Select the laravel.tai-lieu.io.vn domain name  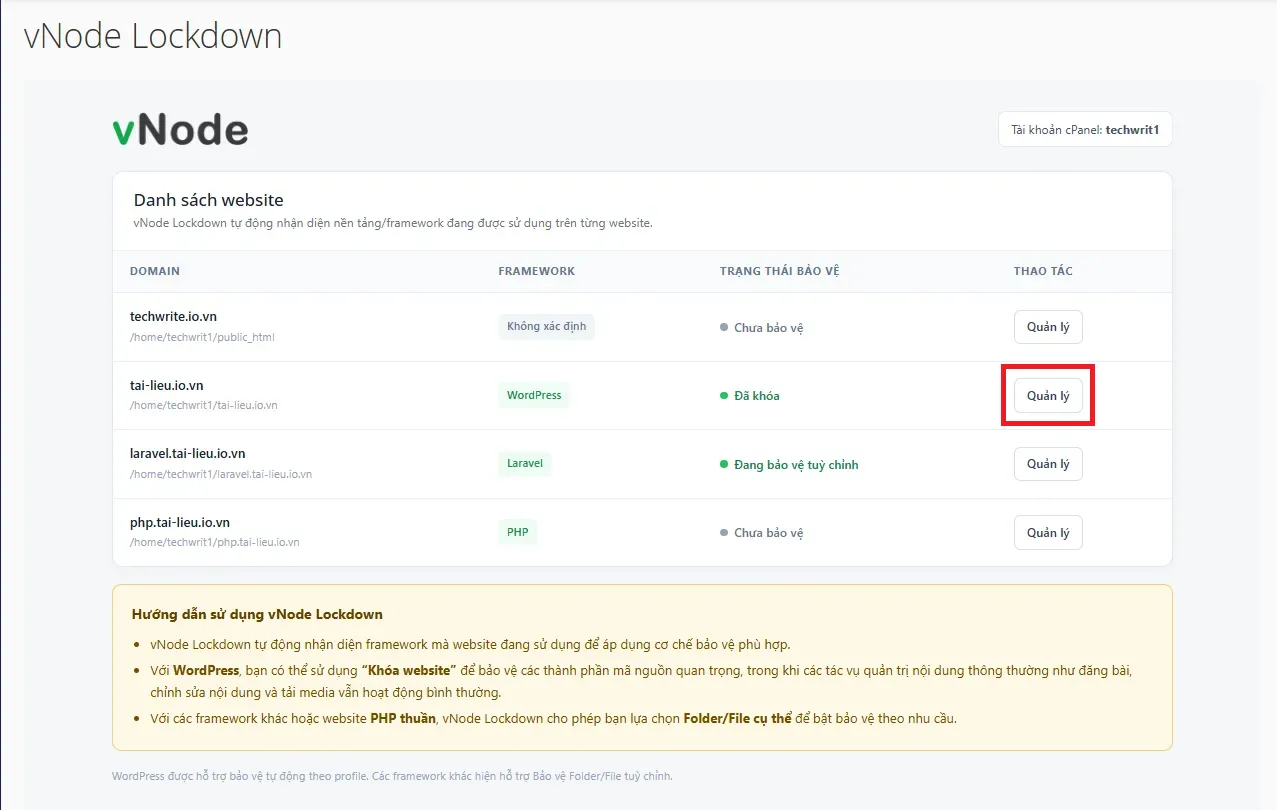[187, 454]
